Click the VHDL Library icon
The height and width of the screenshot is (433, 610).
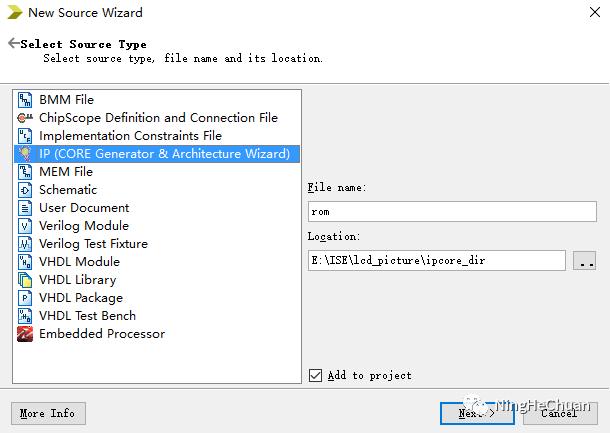[25, 280]
